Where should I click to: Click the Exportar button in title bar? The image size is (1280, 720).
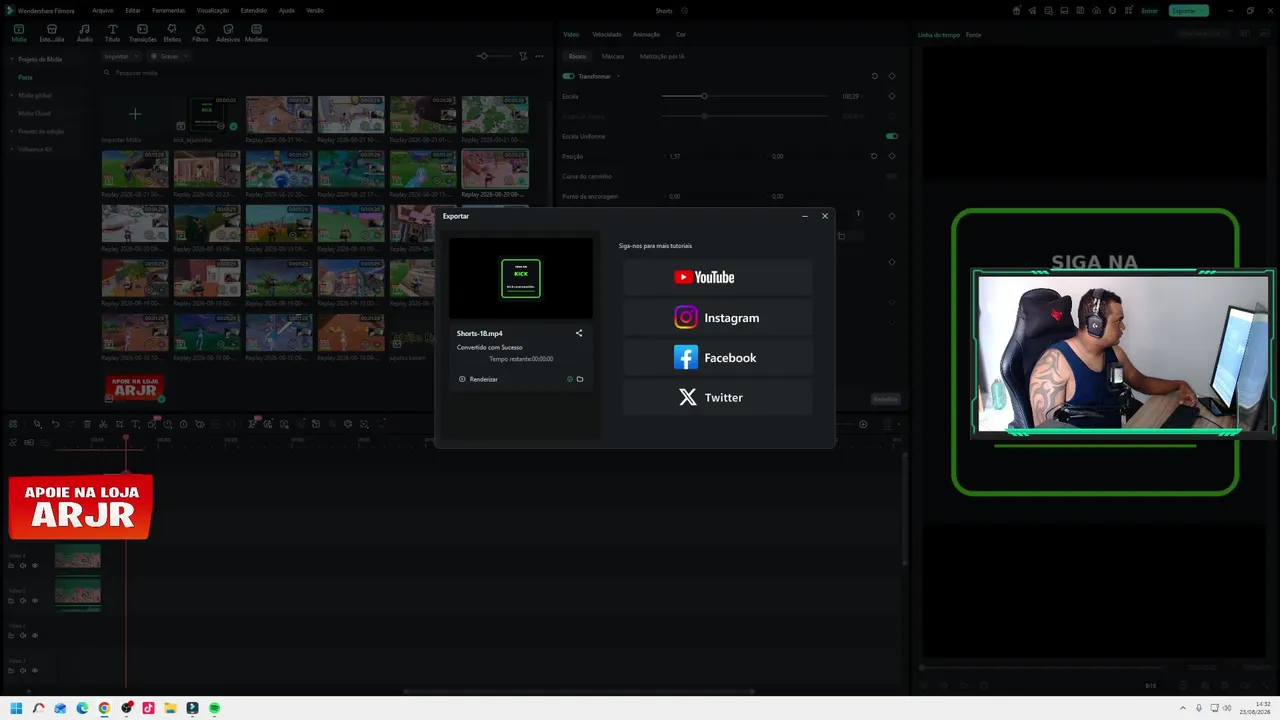[x=1188, y=11]
